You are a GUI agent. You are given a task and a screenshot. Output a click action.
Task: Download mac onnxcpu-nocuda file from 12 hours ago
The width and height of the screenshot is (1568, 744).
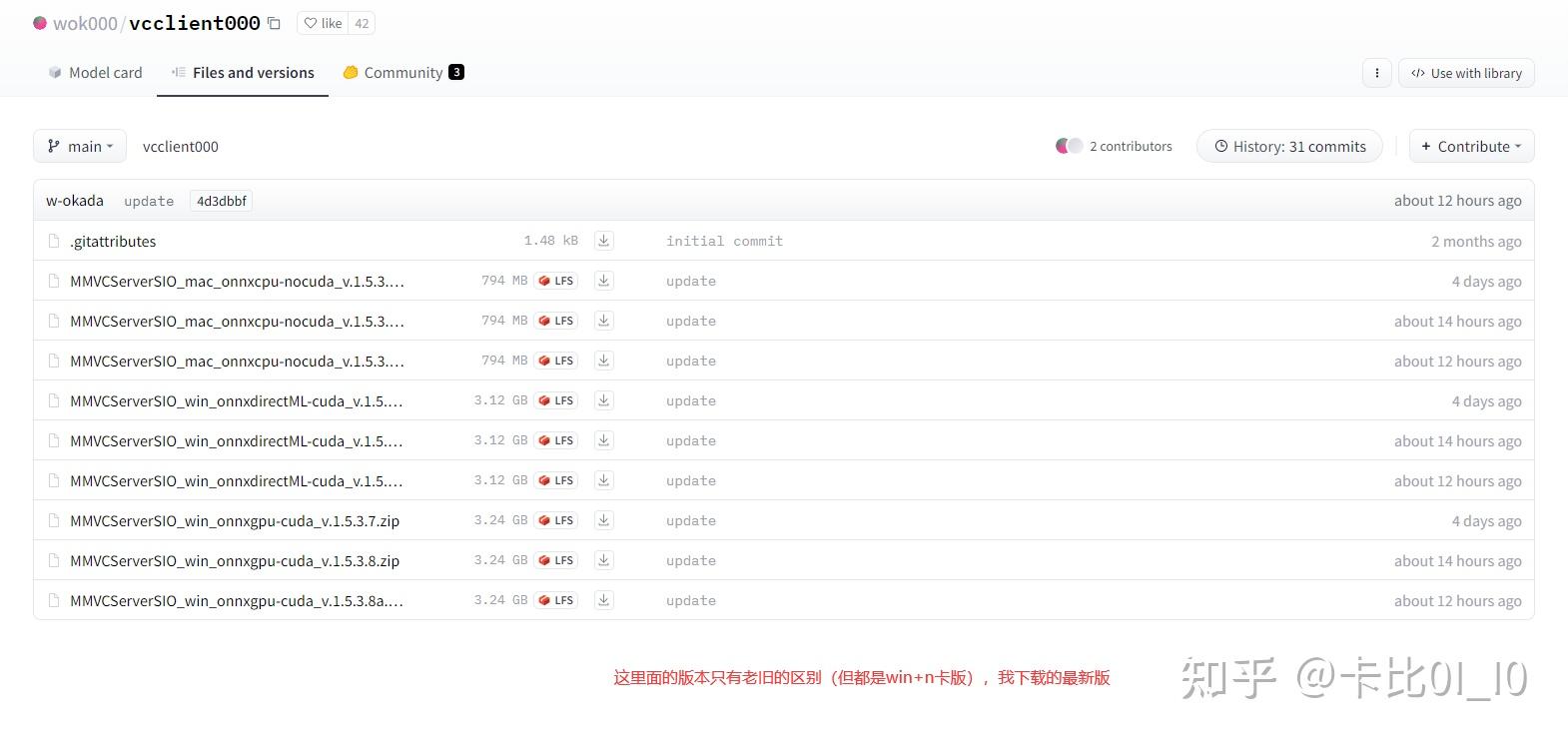tap(603, 361)
